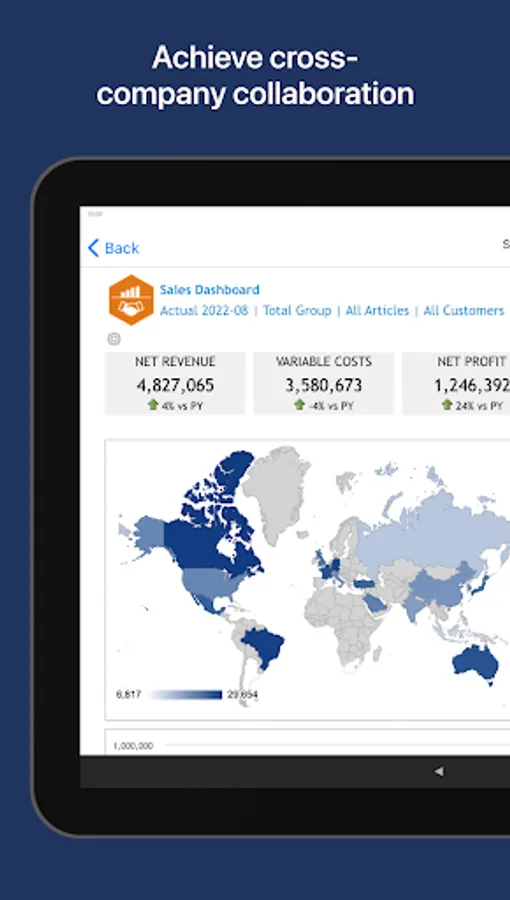
Task: Select the Actual 2022-08 filter
Action: pos(204,311)
